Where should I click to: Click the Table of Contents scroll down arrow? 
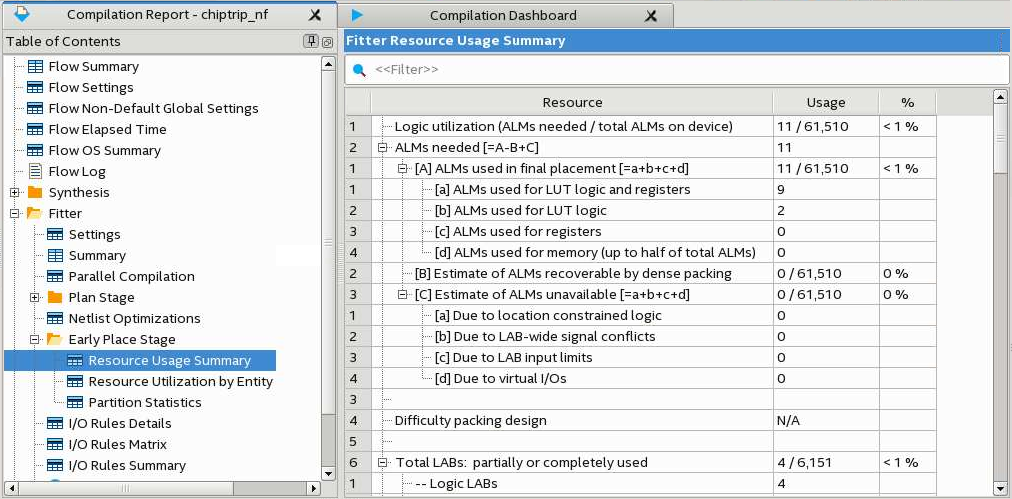point(328,473)
